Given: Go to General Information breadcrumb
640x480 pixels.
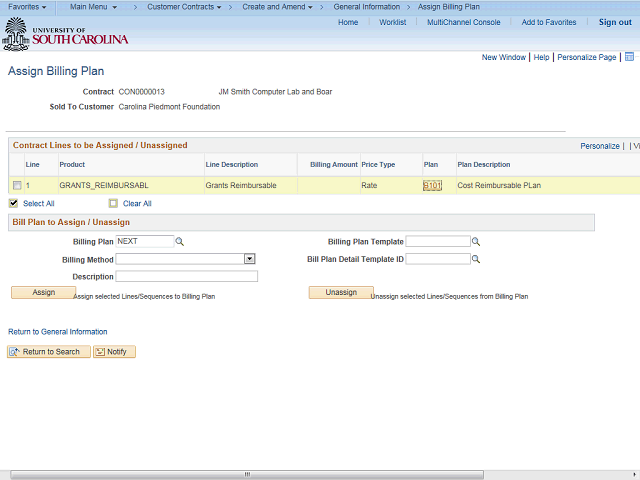Looking at the screenshot, I should (x=367, y=7).
